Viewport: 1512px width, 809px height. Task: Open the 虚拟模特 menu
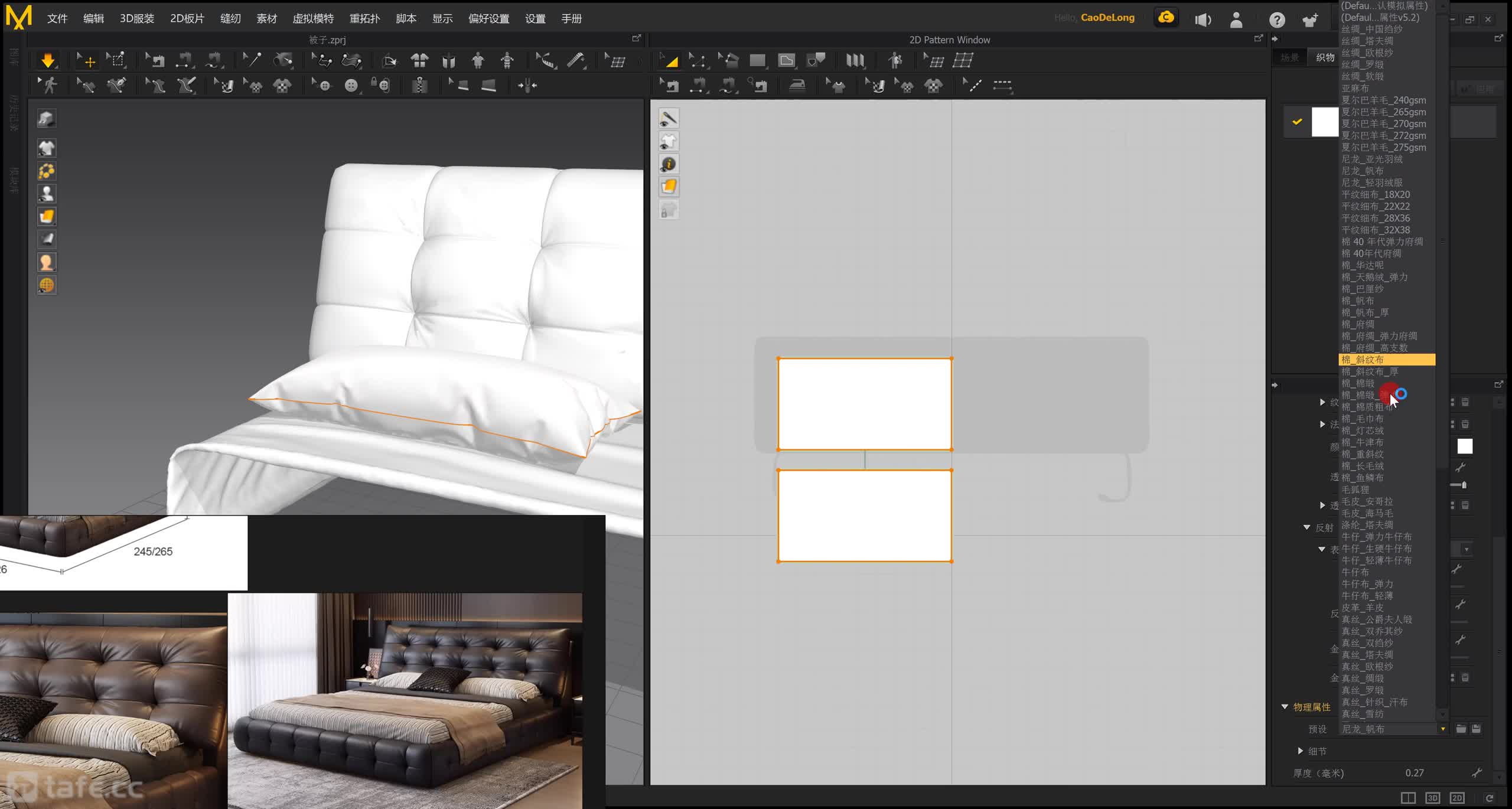[x=313, y=19]
